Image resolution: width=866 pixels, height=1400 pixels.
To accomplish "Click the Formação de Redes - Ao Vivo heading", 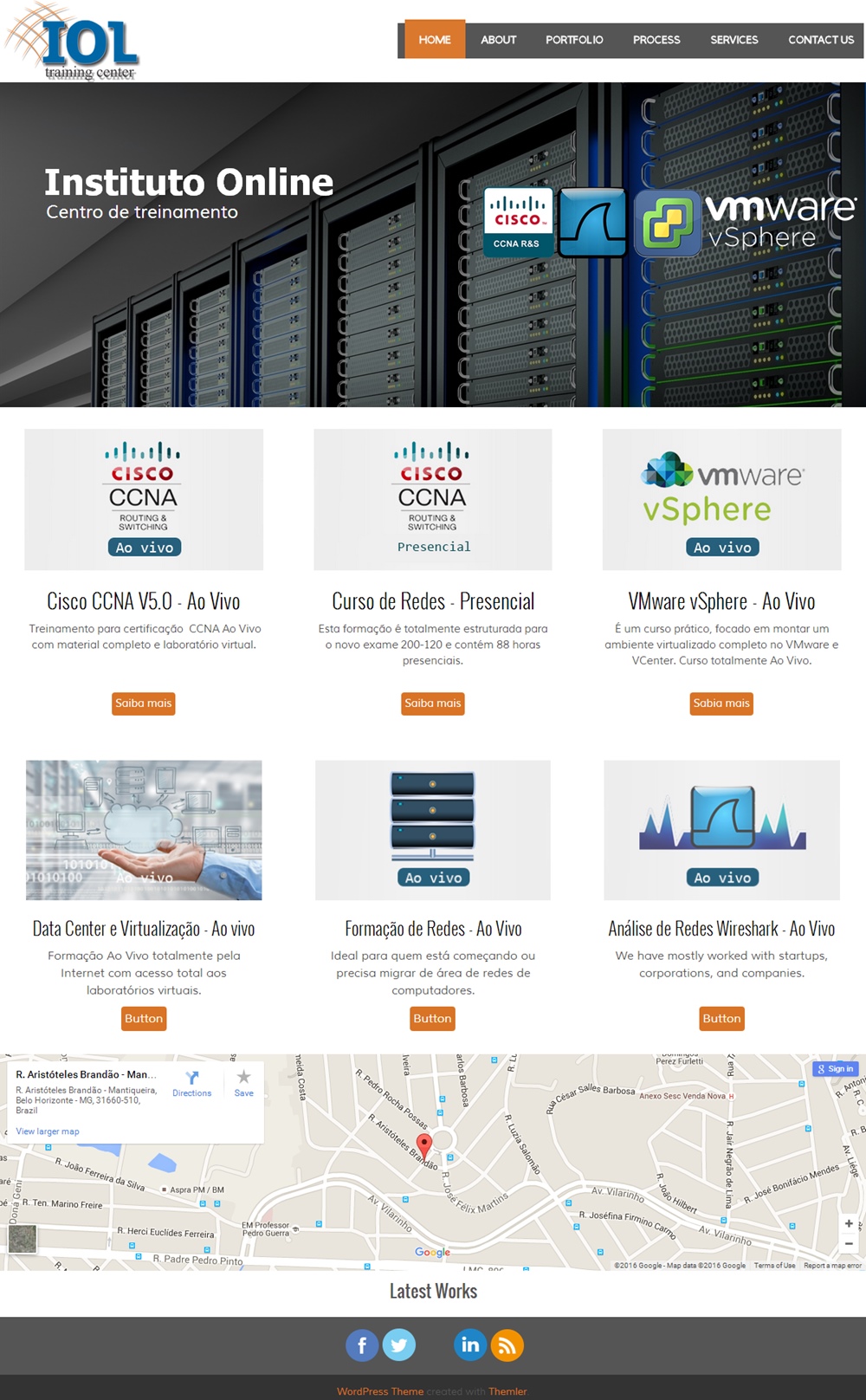I will click(x=433, y=929).
